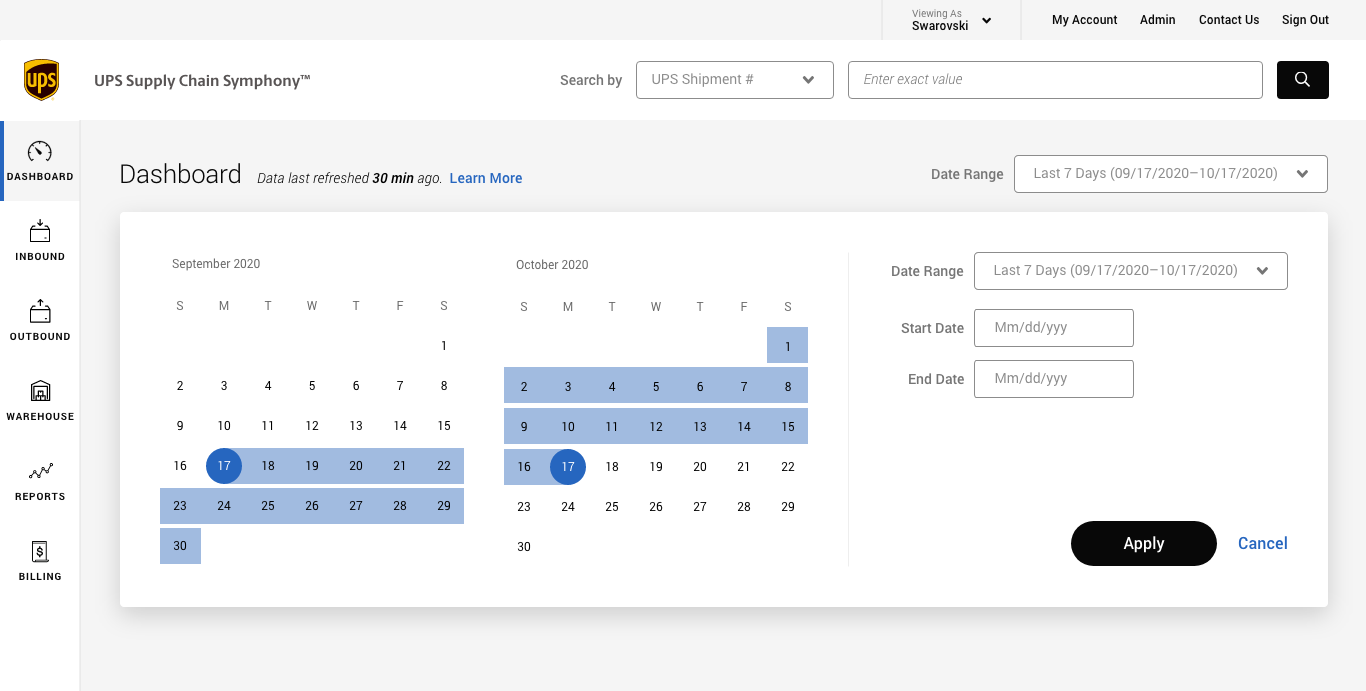Open the Dashboard gauge icon
This screenshot has width=1366, height=691.
[40, 152]
